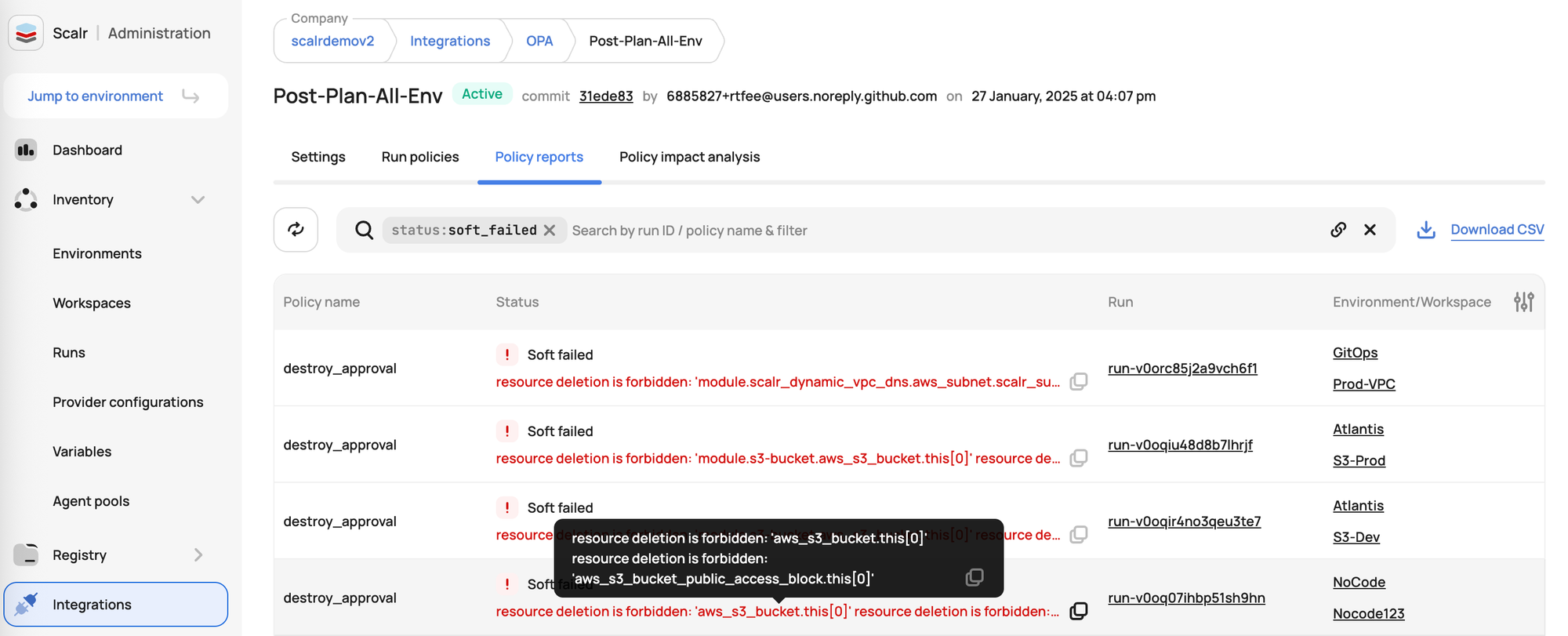
Task: Click the Integrations plug icon
Action: [x=26, y=604]
